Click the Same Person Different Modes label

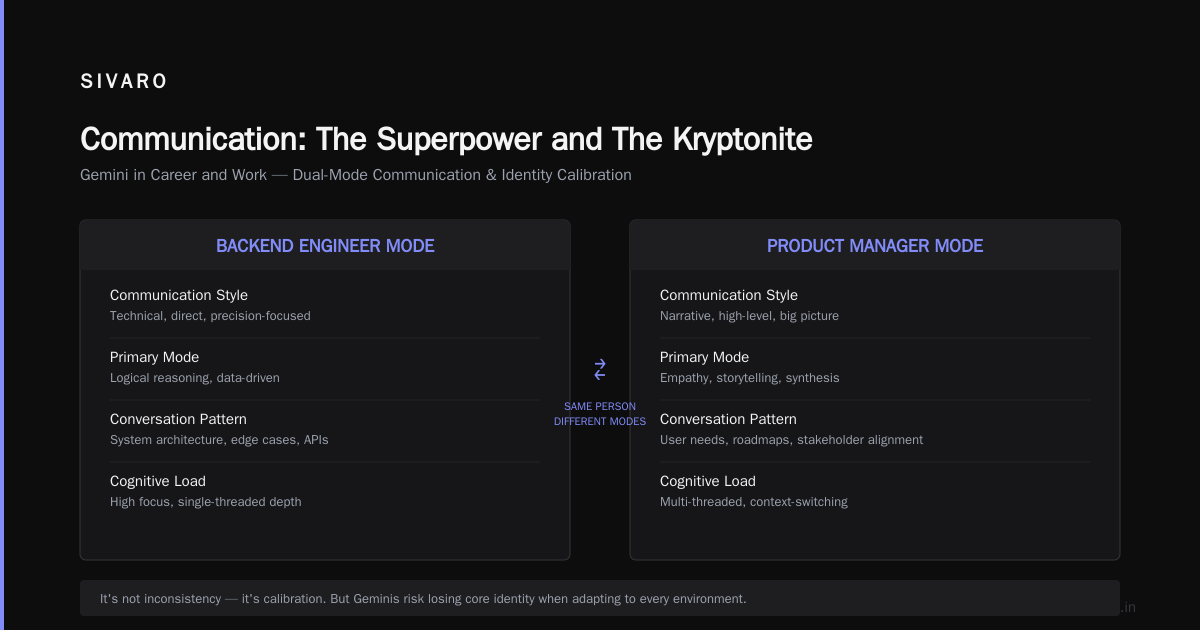pyautogui.click(x=600, y=414)
